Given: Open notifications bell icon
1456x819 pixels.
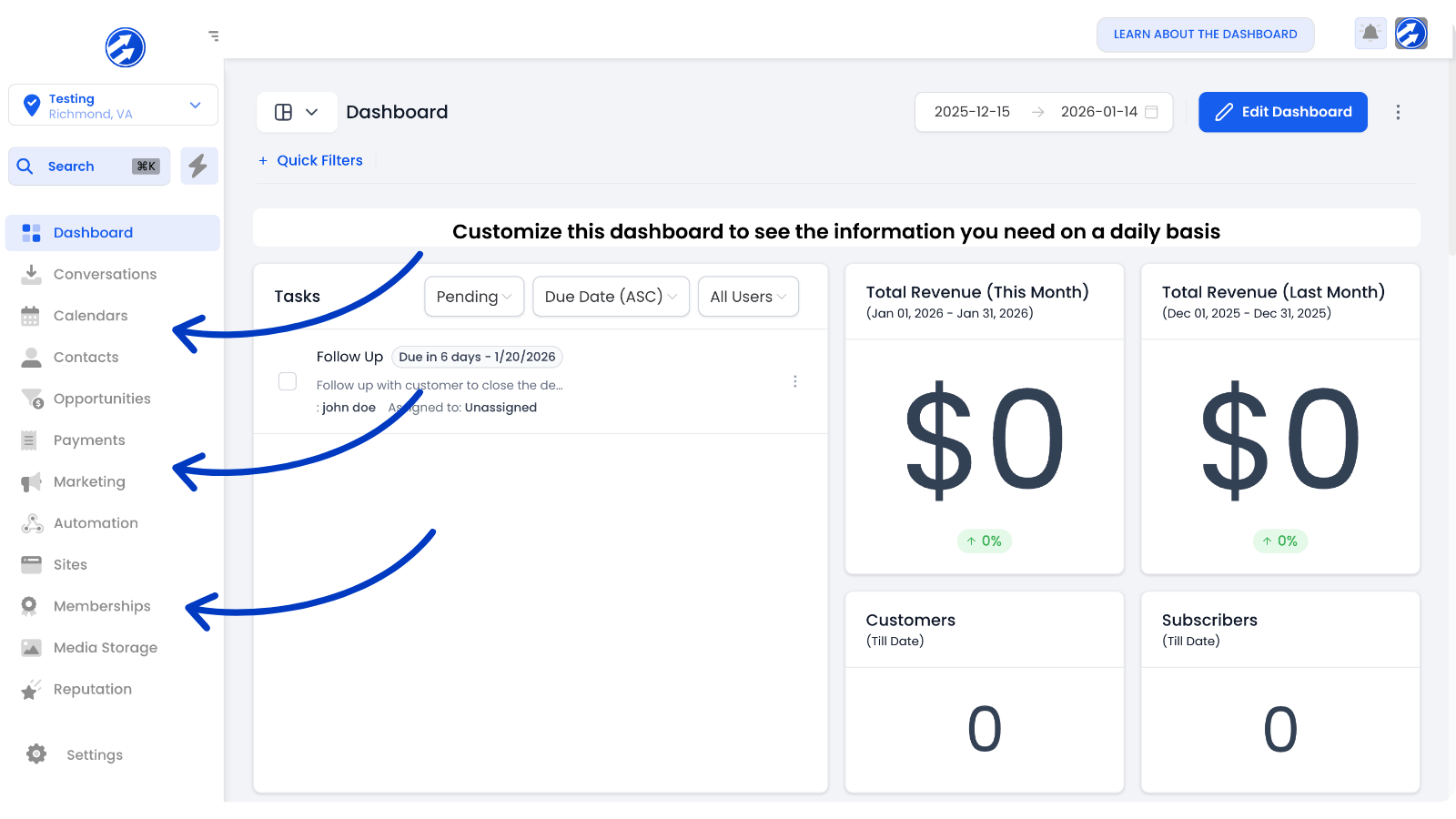Looking at the screenshot, I should click(1370, 34).
